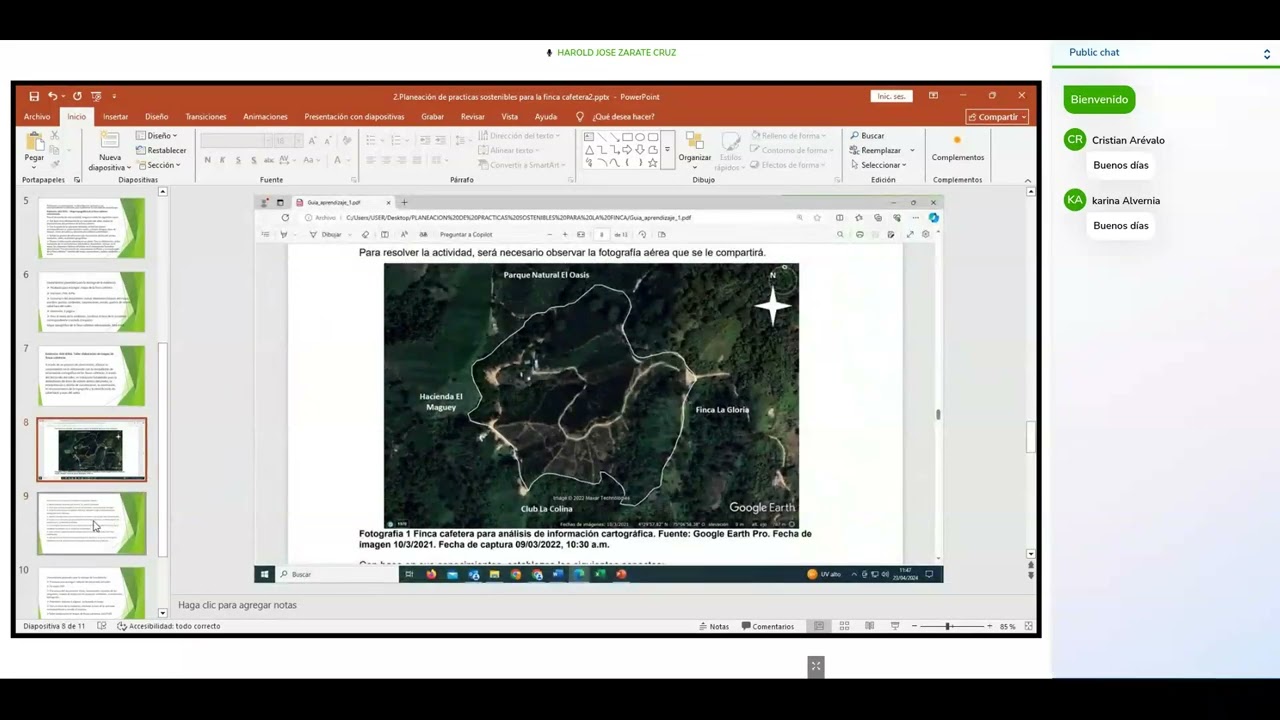Fit slide to window icon
Viewport: 1280px width, 720px height.
(x=1029, y=626)
